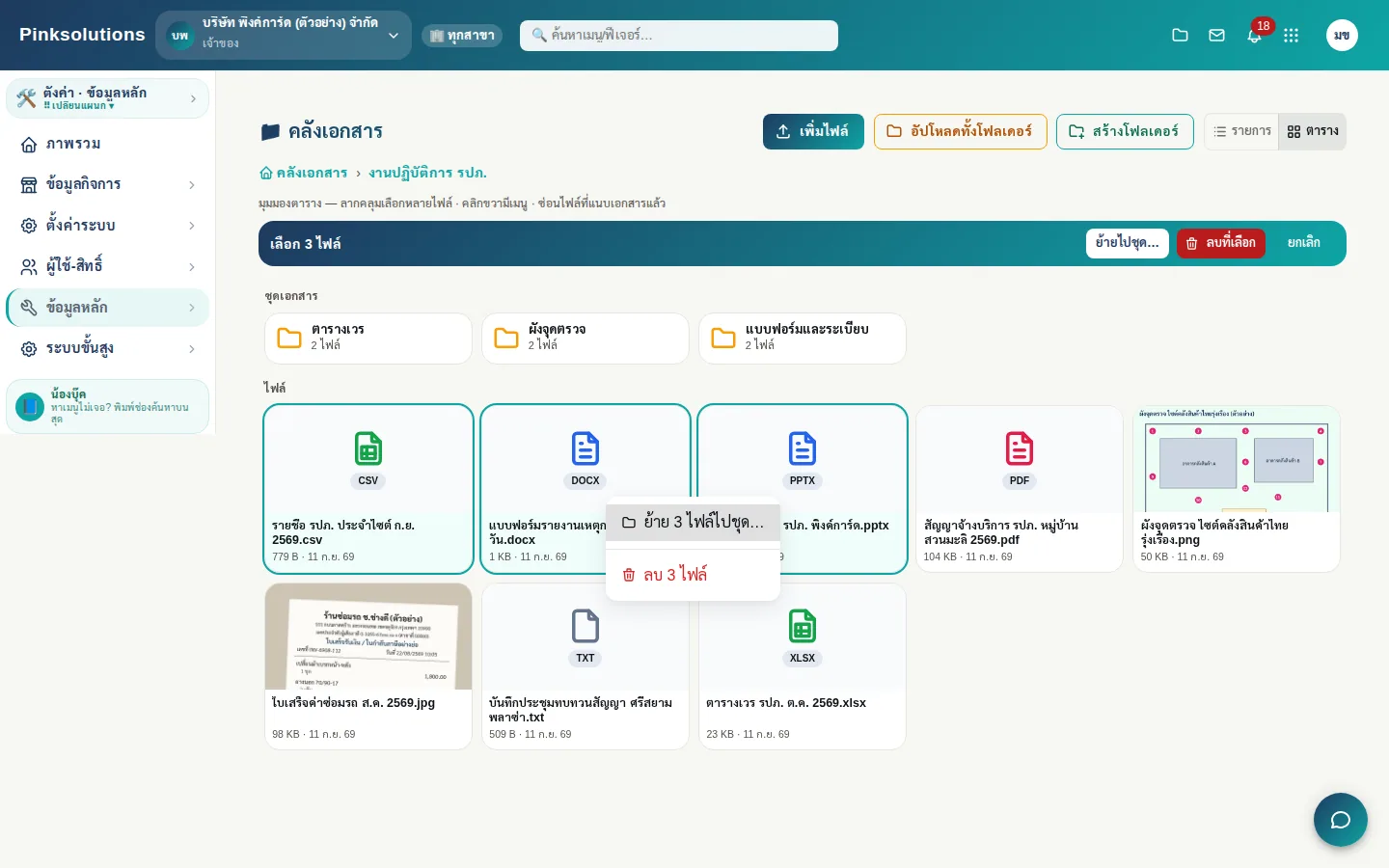This screenshot has height=868, width=1389.
Task: Click the folder icon of แบบฟอร์มและระเบียบ set
Action: coord(723,338)
